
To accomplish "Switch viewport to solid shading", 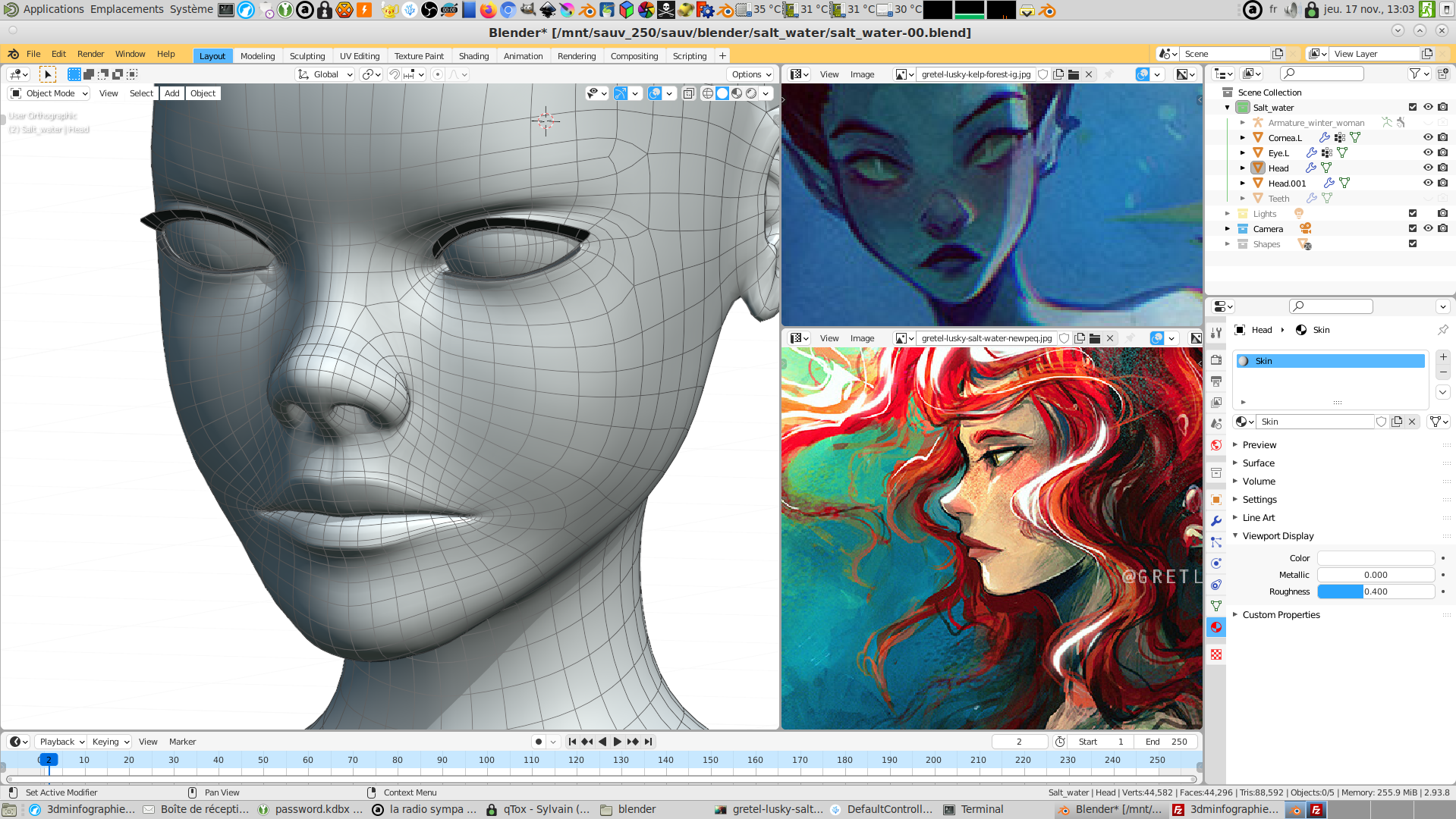I will pos(722,93).
